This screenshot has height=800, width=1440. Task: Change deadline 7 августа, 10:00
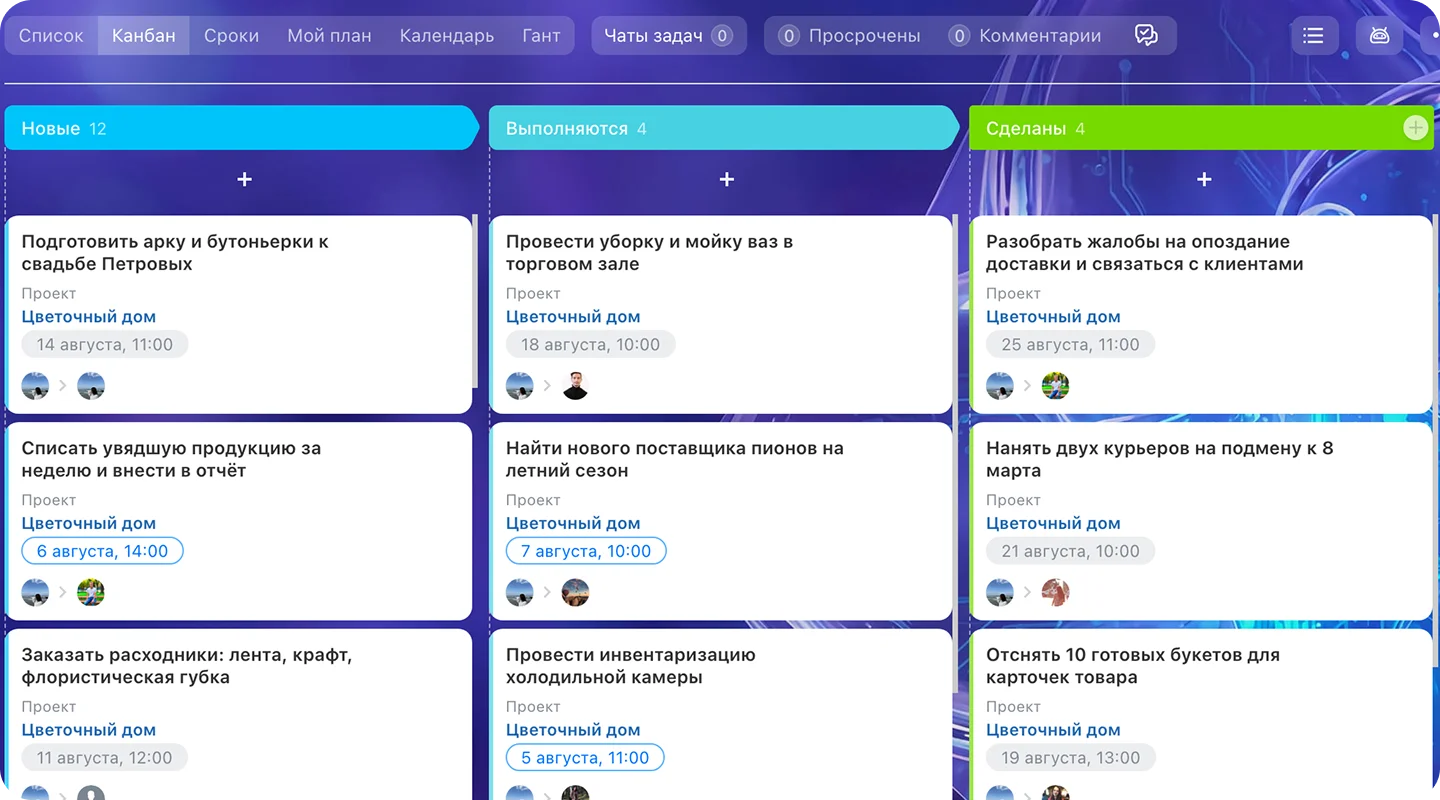coord(586,551)
